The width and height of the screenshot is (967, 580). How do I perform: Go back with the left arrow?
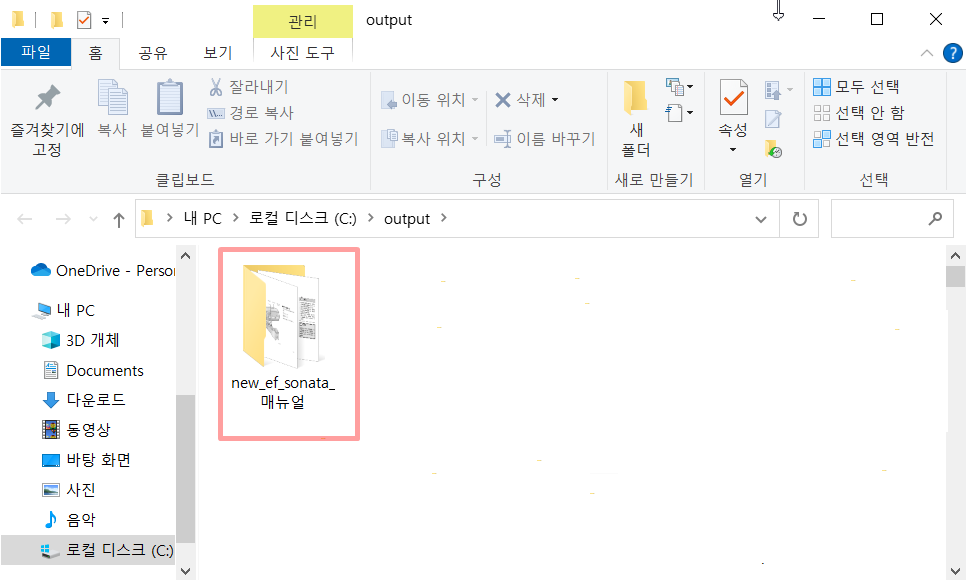tap(25, 219)
